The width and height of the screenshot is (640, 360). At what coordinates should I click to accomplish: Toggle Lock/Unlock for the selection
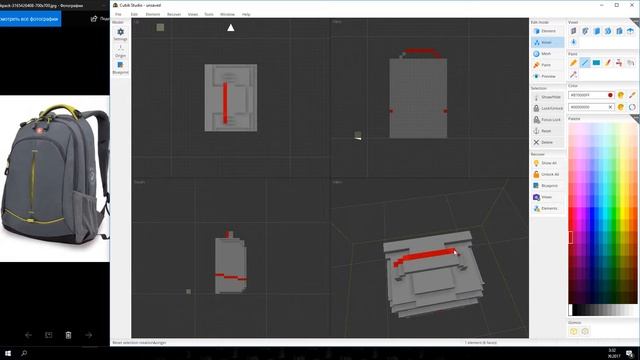click(x=547, y=108)
